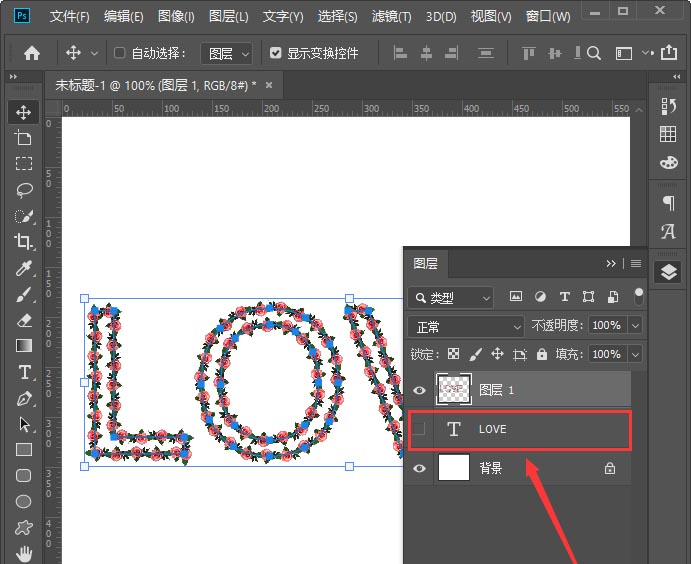This screenshot has width=691, height=564.
Task: Uncheck 显示变换控件 checkbox
Action: 276,53
